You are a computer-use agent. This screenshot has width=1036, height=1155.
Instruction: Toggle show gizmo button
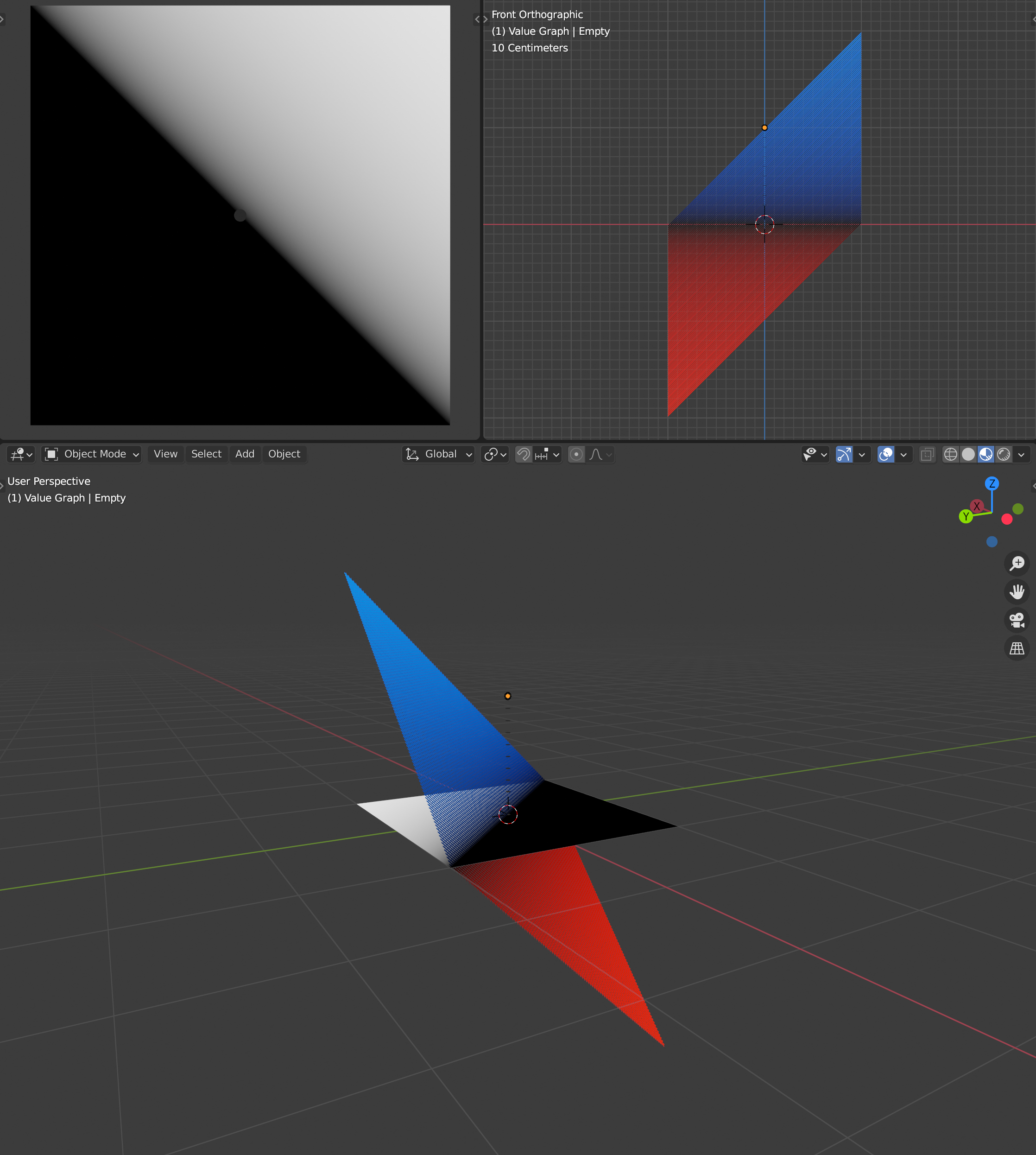click(x=844, y=454)
